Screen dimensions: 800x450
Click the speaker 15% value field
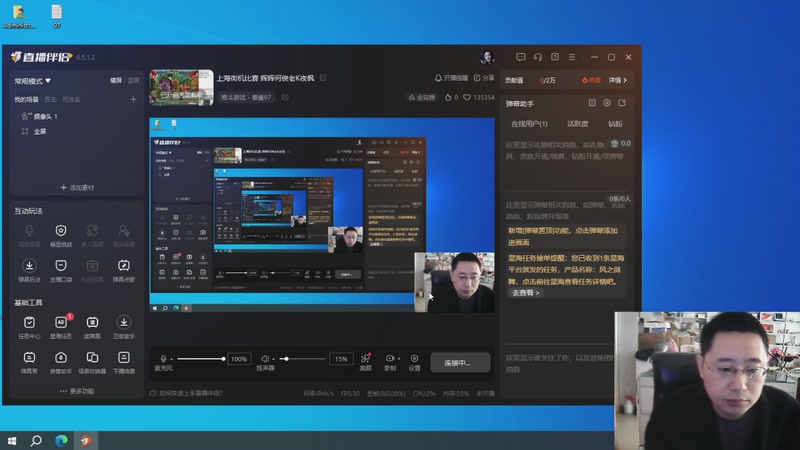coord(341,359)
